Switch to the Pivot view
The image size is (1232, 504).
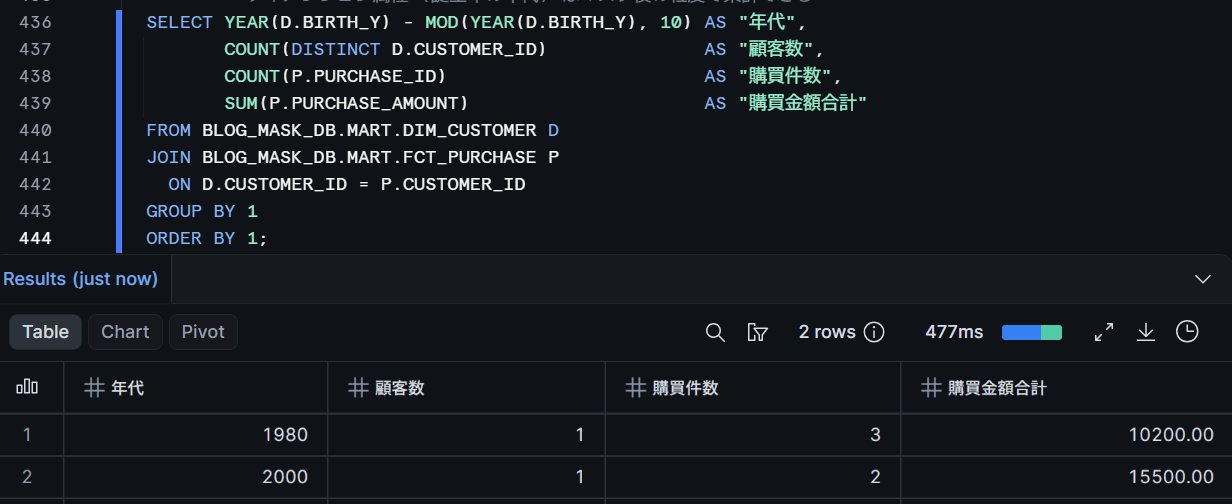[203, 332]
